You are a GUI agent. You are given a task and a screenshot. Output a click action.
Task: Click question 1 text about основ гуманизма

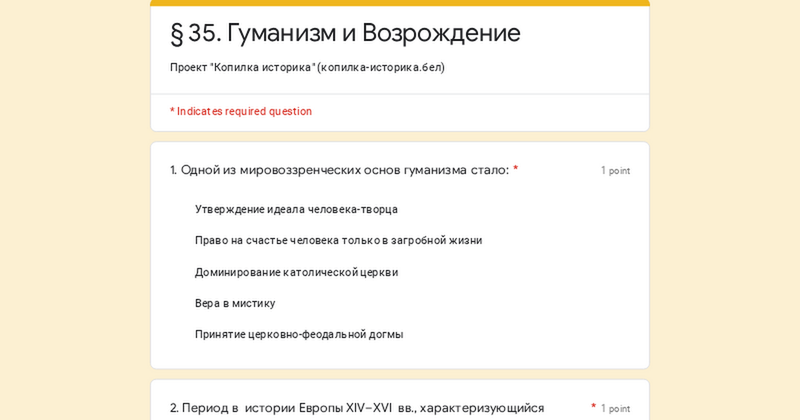pyautogui.click(x=339, y=170)
